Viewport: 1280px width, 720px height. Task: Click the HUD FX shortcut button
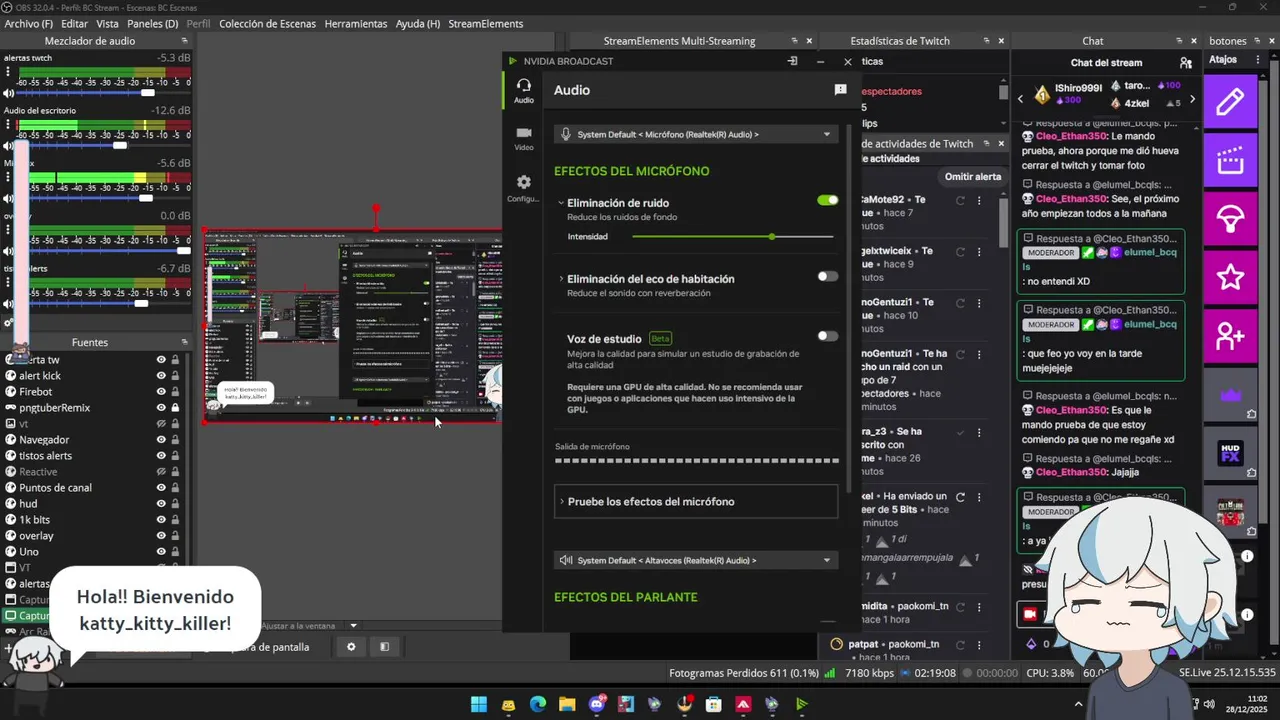click(1230, 455)
